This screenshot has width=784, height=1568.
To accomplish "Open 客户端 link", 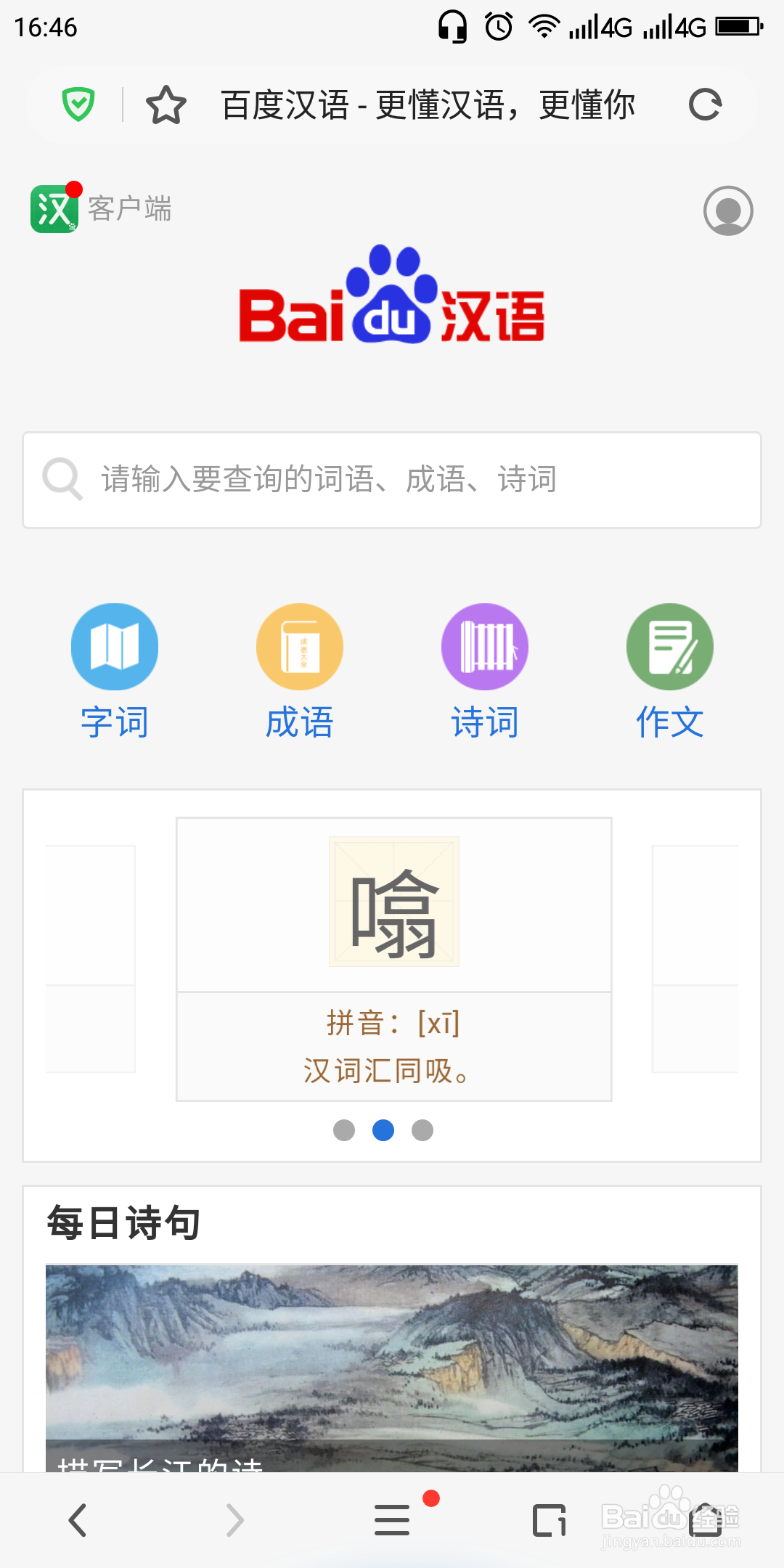I will coord(130,208).
